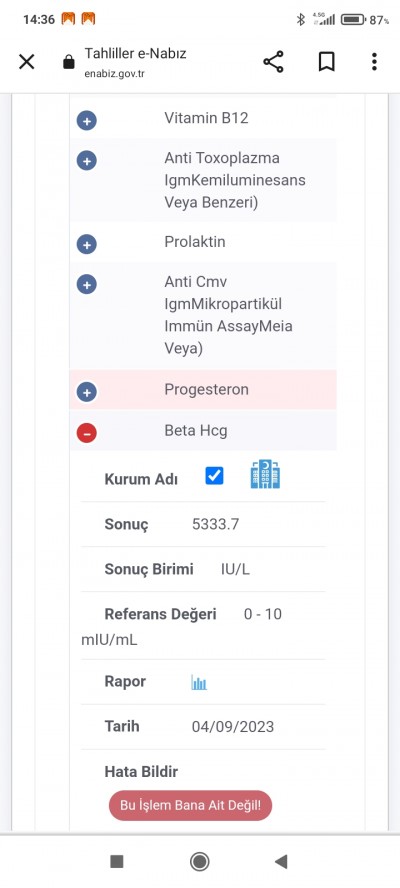Open the three-dot browser menu
Screen dimensions: 400x888
pyautogui.click(x=374, y=62)
